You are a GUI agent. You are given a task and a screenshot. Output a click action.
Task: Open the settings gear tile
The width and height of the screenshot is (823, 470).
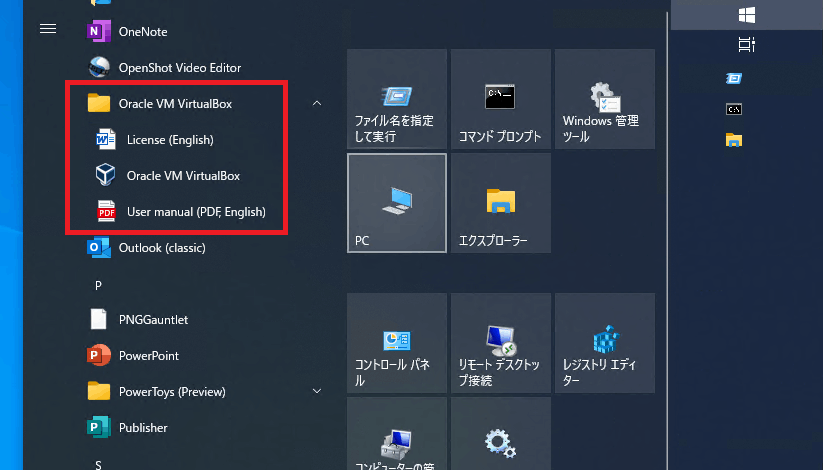[x=501, y=434]
